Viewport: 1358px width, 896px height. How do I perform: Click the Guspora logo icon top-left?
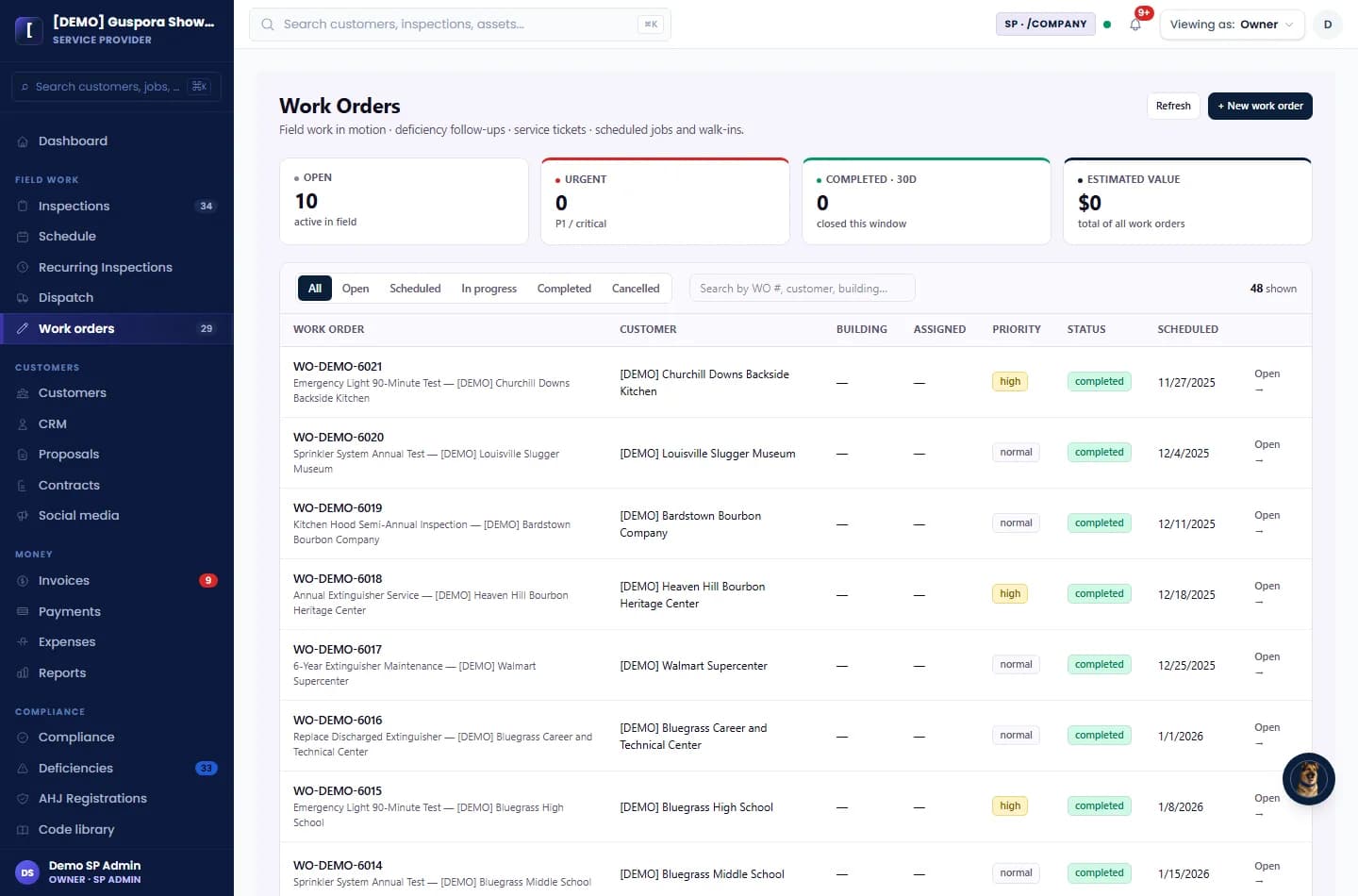(x=28, y=30)
